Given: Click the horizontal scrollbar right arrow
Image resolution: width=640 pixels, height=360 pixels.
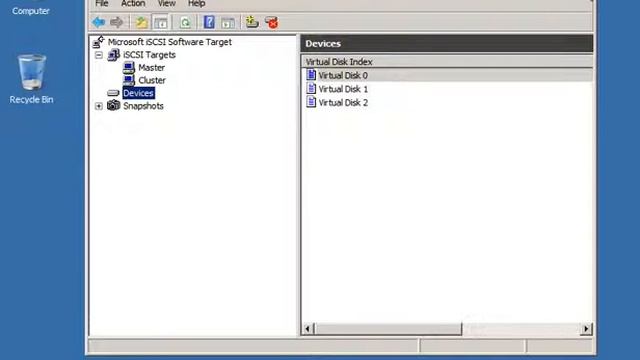Looking at the screenshot, I should (x=586, y=329).
